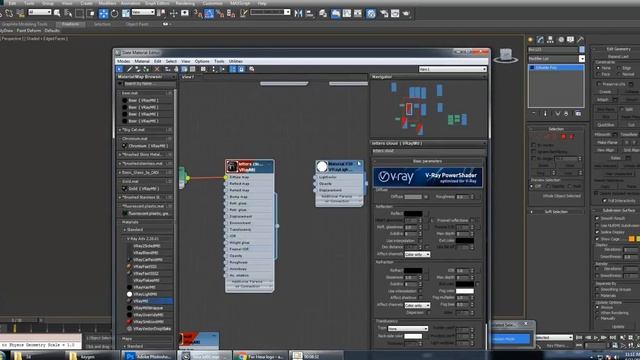Viewport: 640px width, 360px height.
Task: Open the Tools menu in Slate Material Editor
Action: pyautogui.click(x=219, y=61)
